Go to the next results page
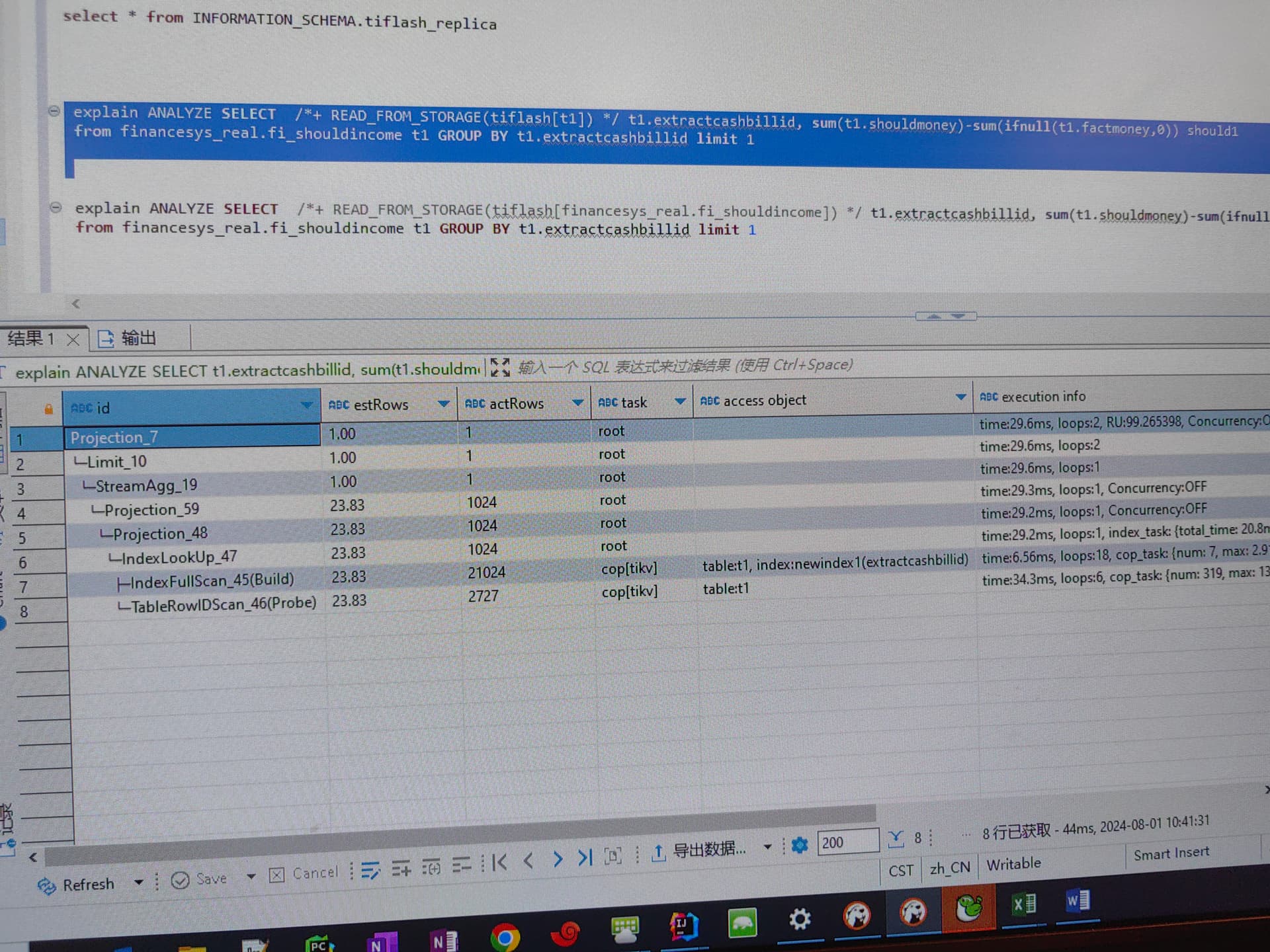This screenshot has width=1270, height=952. click(557, 859)
